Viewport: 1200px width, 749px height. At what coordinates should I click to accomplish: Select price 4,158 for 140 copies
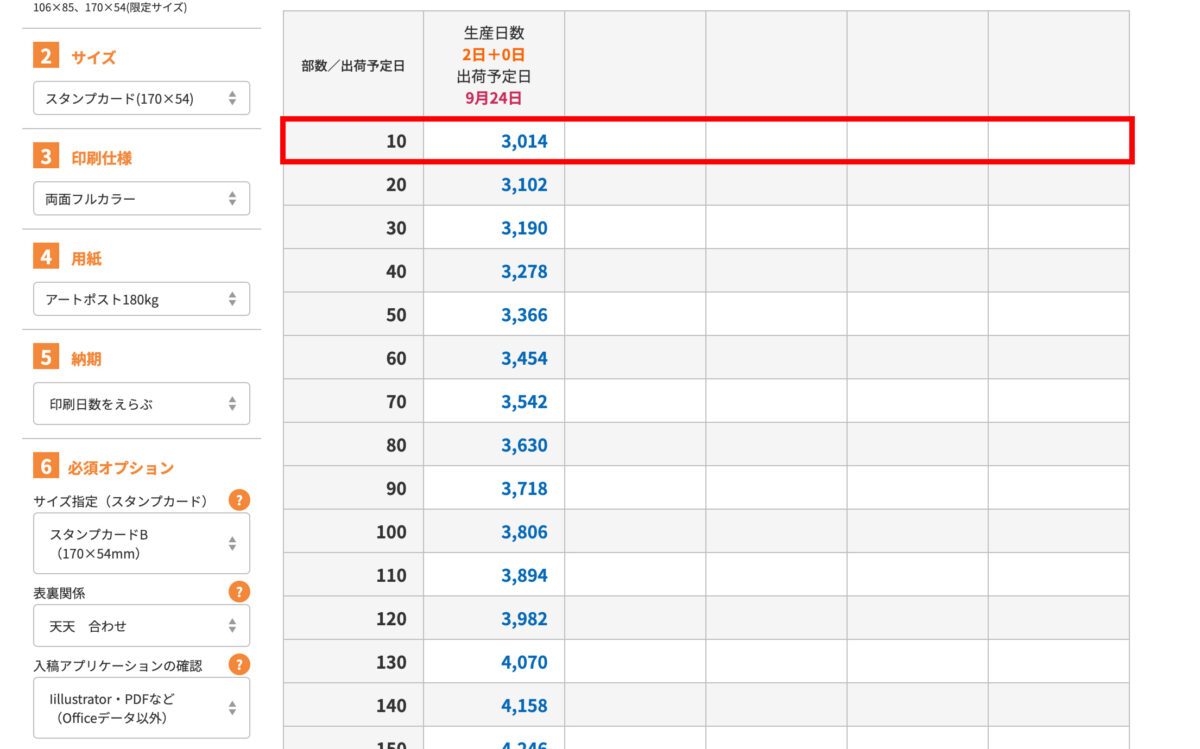[524, 706]
